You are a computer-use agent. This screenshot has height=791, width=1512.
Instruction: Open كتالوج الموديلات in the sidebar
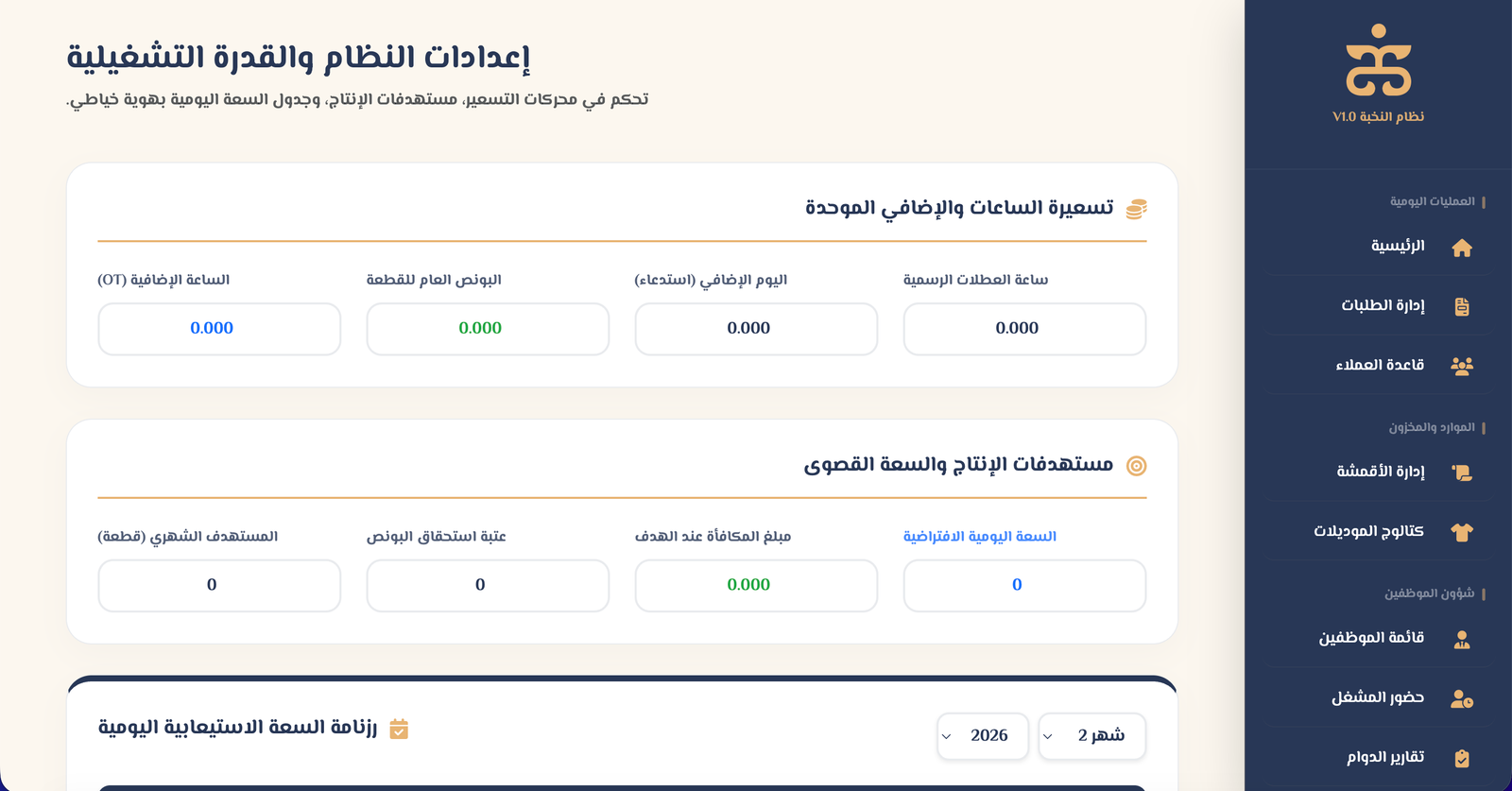click(x=1368, y=531)
